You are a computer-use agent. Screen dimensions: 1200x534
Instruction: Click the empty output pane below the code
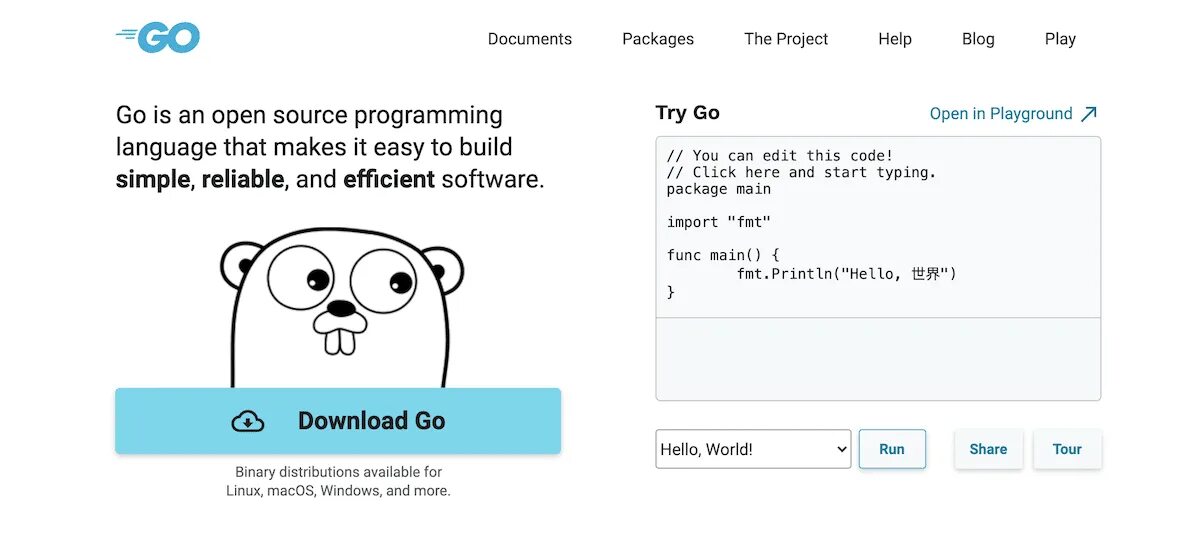point(878,359)
